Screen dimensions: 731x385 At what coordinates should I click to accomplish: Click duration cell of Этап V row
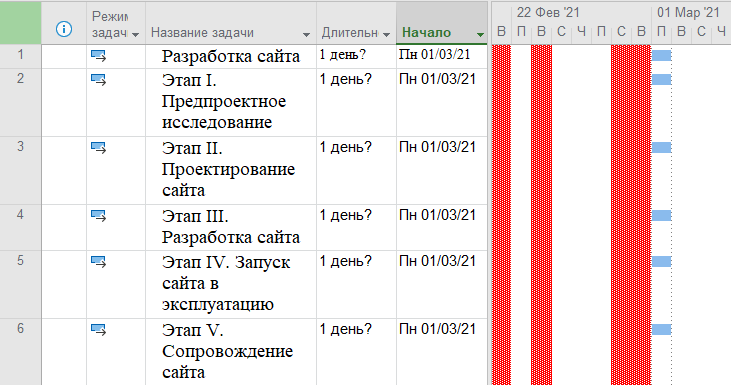pyautogui.click(x=356, y=352)
